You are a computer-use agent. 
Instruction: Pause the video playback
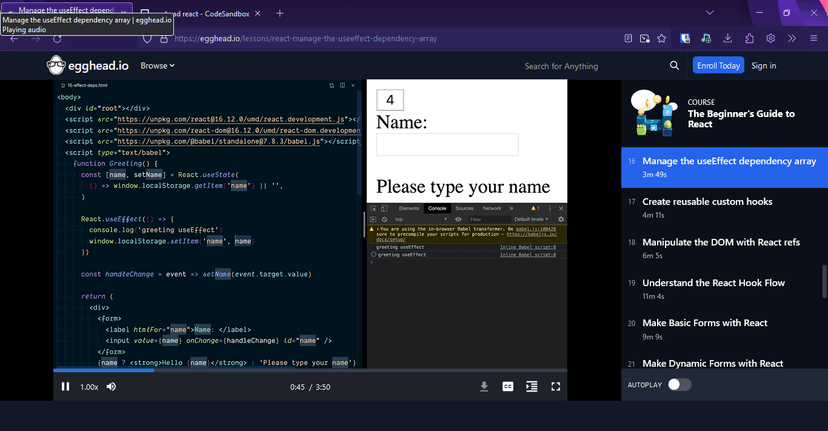(66, 387)
